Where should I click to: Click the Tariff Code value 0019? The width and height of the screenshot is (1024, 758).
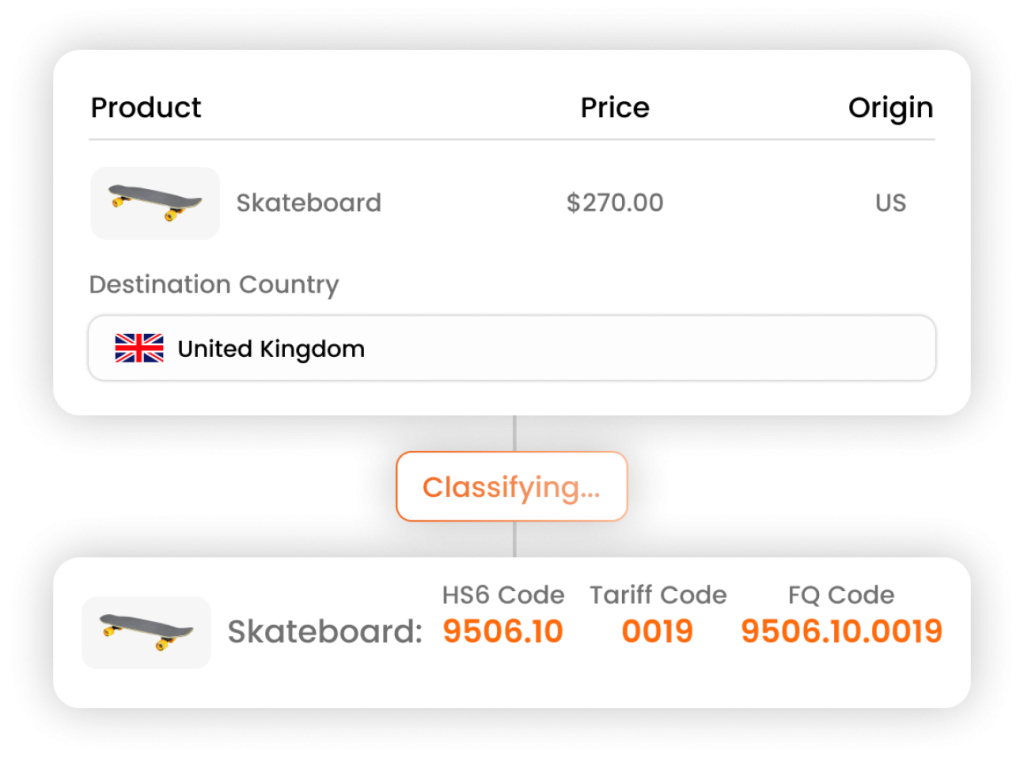pyautogui.click(x=657, y=632)
